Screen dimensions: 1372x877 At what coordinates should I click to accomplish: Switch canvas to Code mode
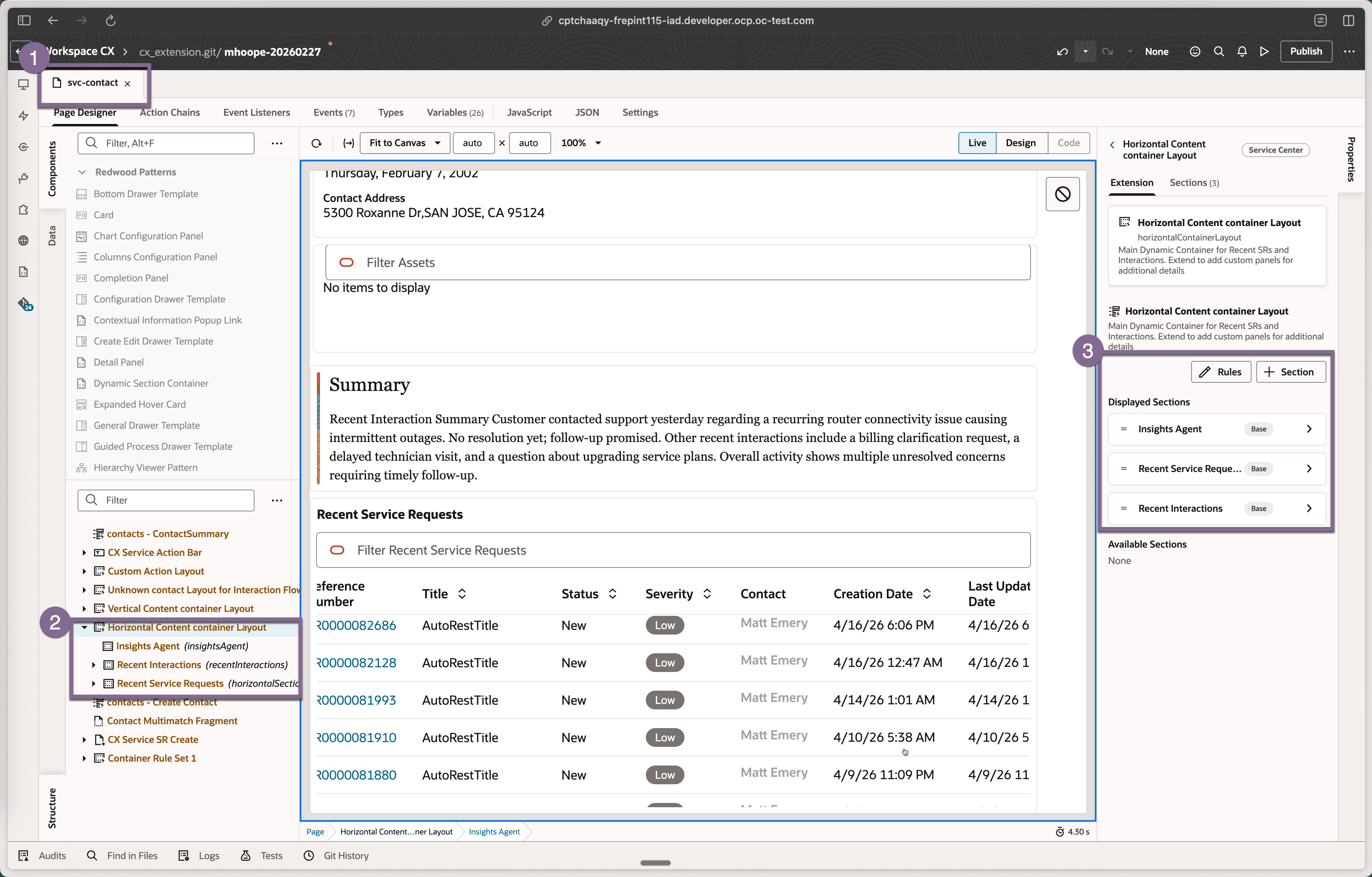1069,143
